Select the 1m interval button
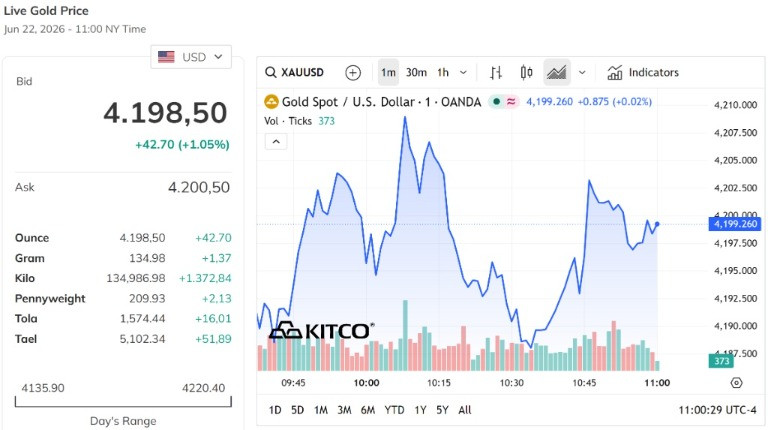Image resolution: width=768 pixels, height=430 pixels. click(x=388, y=72)
